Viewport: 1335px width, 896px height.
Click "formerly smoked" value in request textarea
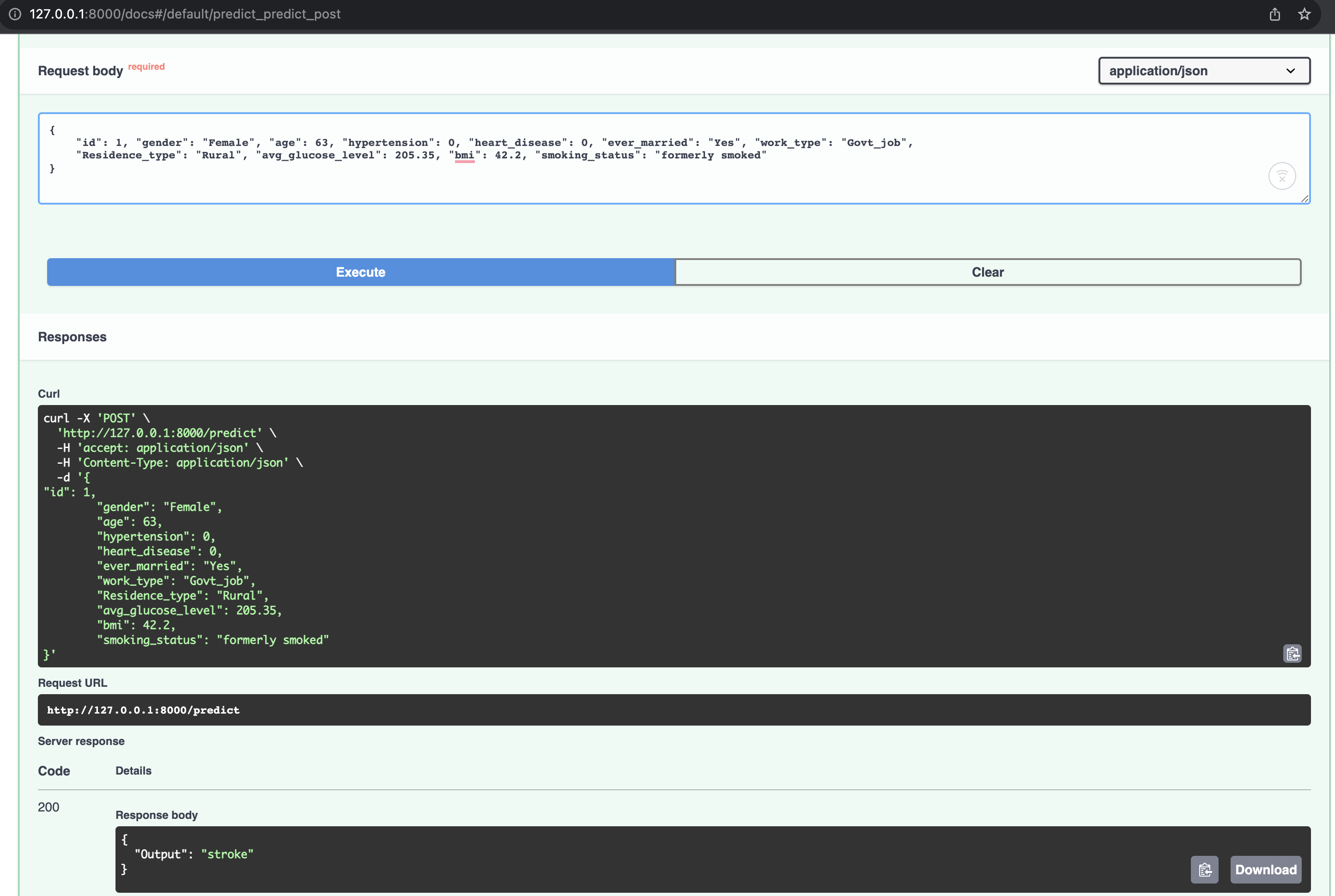[711, 156]
